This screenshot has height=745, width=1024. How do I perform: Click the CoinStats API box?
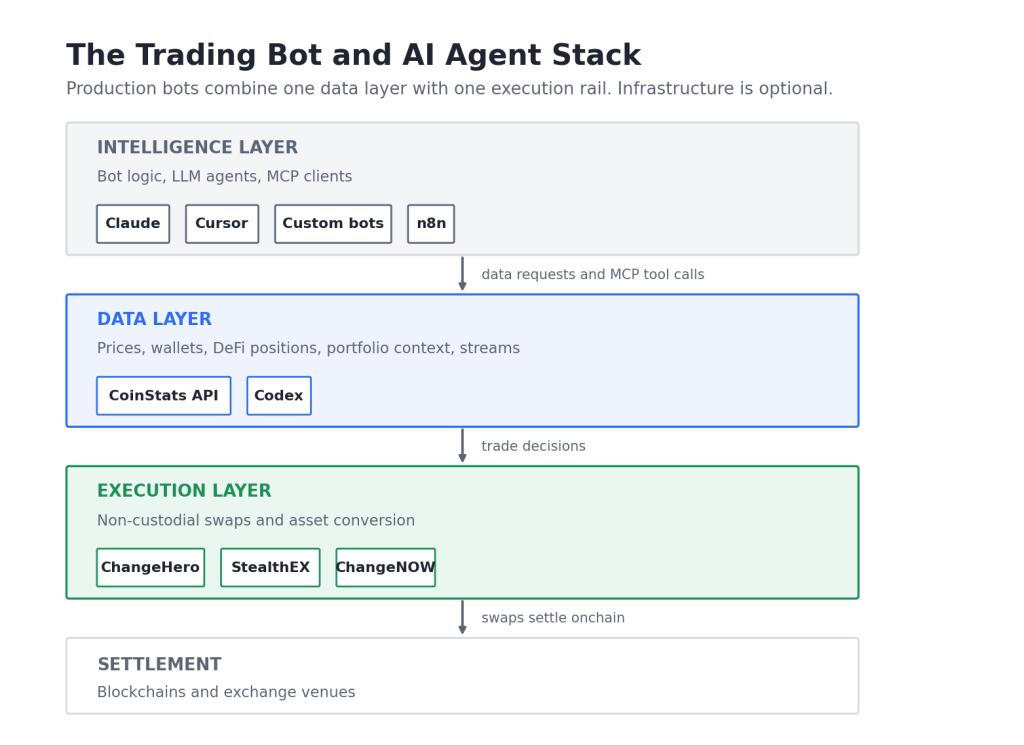[164, 396]
